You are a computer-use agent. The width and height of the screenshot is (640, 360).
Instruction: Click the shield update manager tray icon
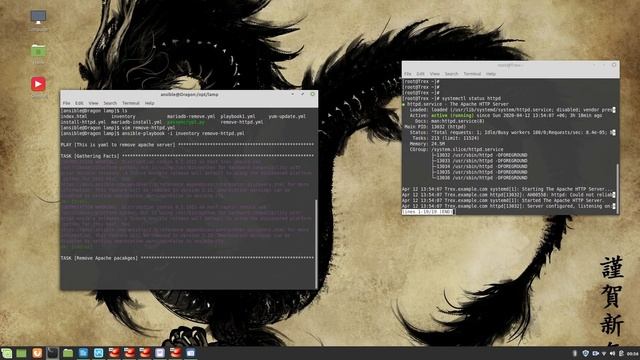pos(585,353)
